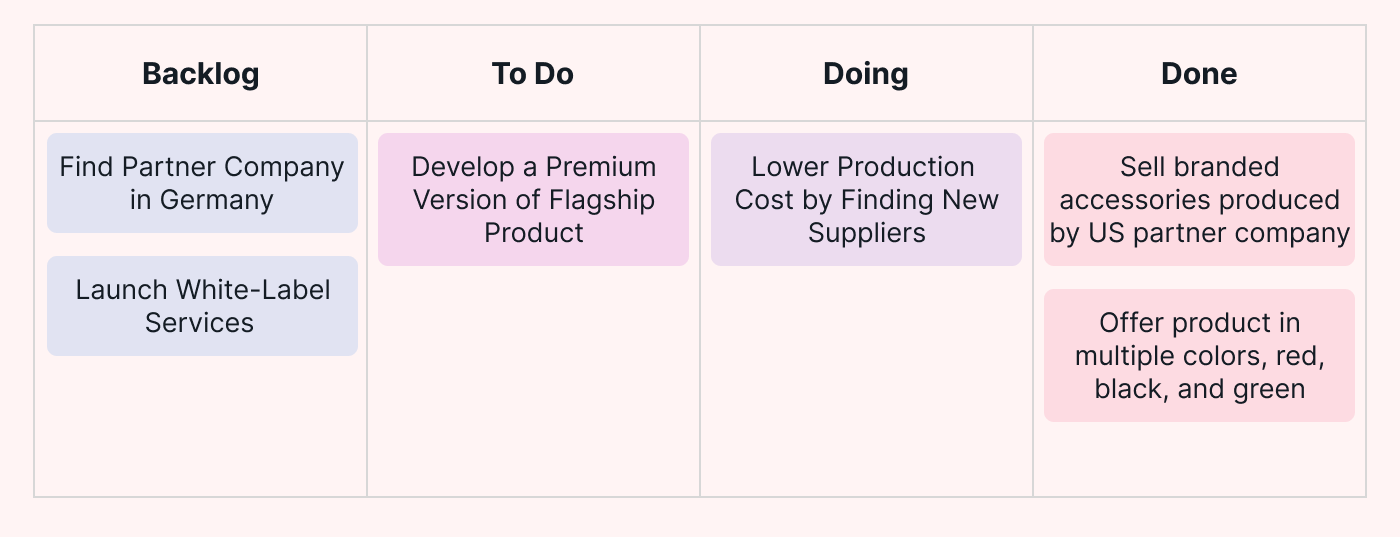Viewport: 1400px width, 537px height.
Task: Click the Doing column header
Action: (865, 74)
